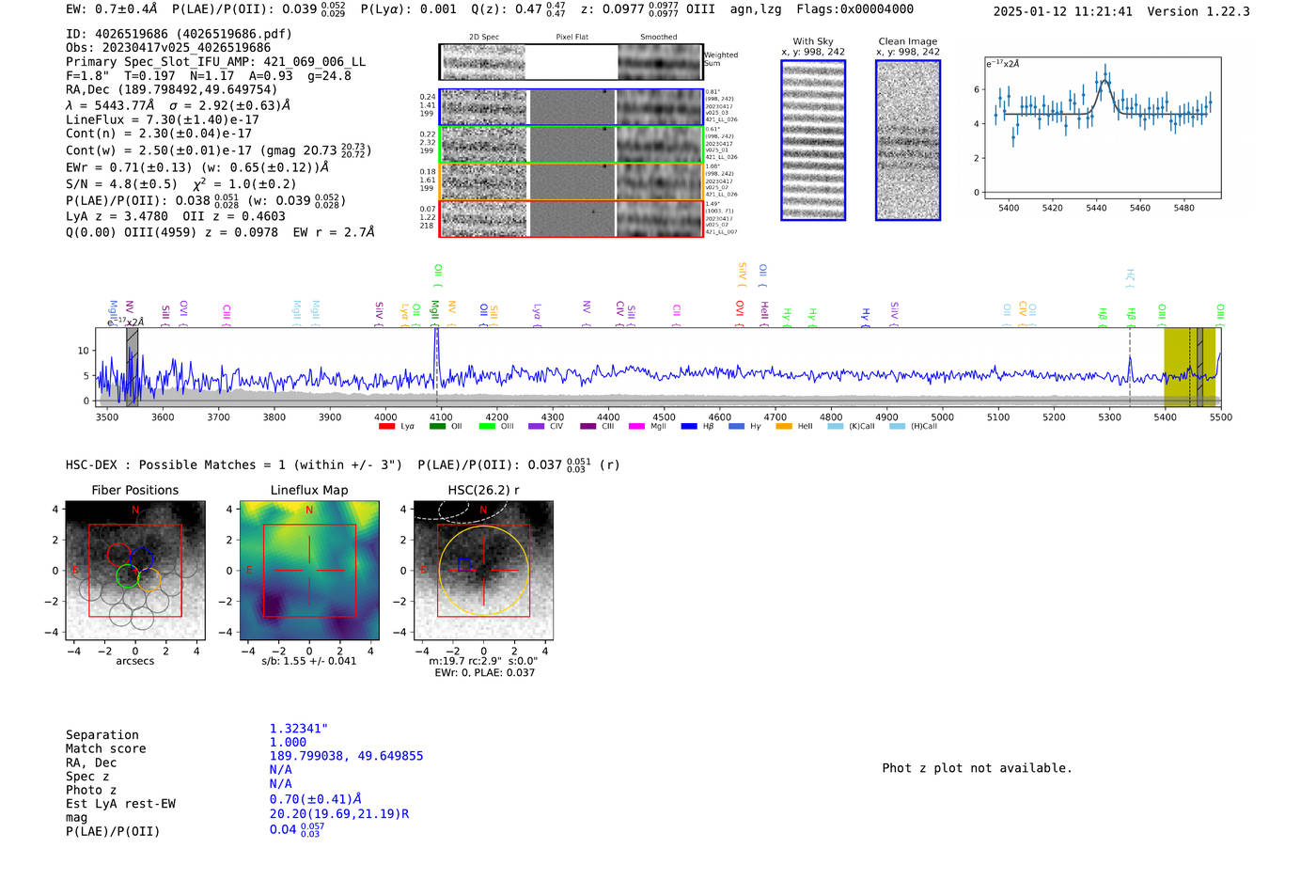Screen dimensions: 1316x896
Task: Select the green fiber circle in Fiber Positions
Action: click(128, 576)
